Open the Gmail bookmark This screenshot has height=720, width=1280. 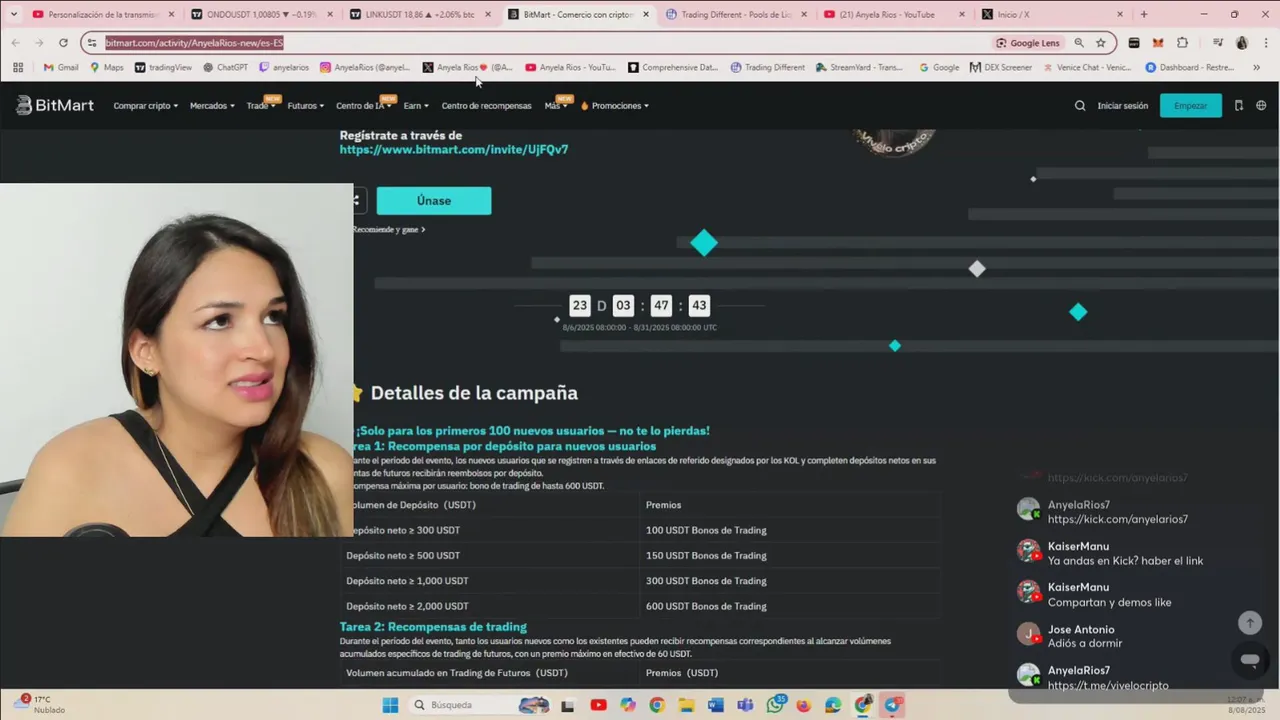pos(61,67)
